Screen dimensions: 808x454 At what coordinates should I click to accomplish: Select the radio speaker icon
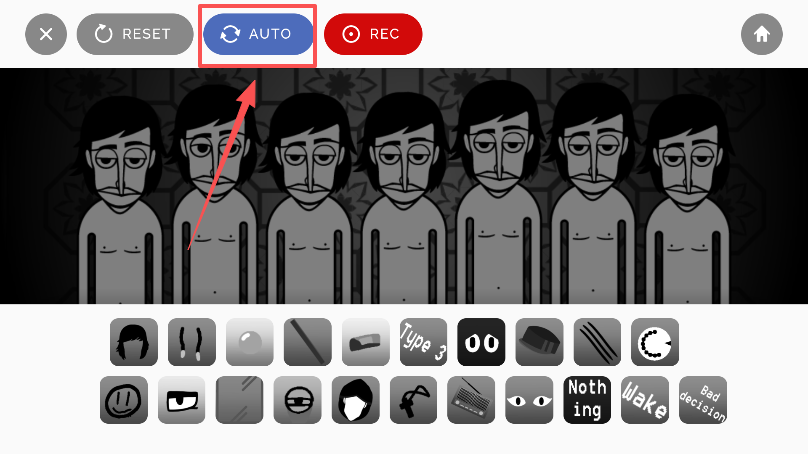click(471, 400)
